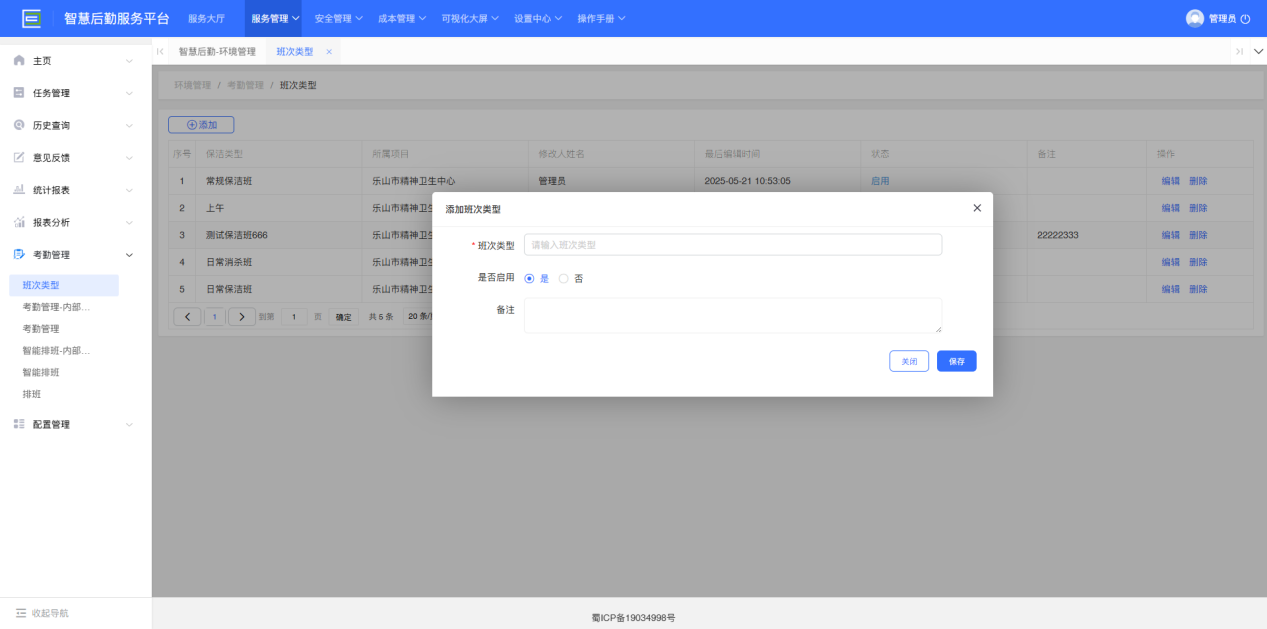Open the 服务管理 dropdown menu
Viewport: 1267px width, 629px height.
coord(275,18)
